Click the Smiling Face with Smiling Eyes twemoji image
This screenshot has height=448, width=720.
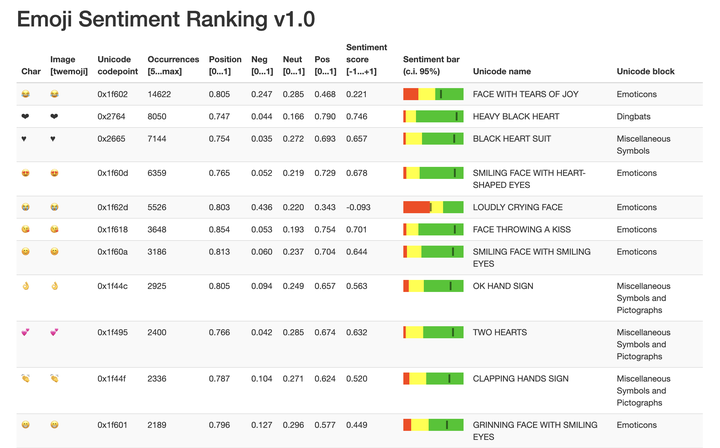54,252
